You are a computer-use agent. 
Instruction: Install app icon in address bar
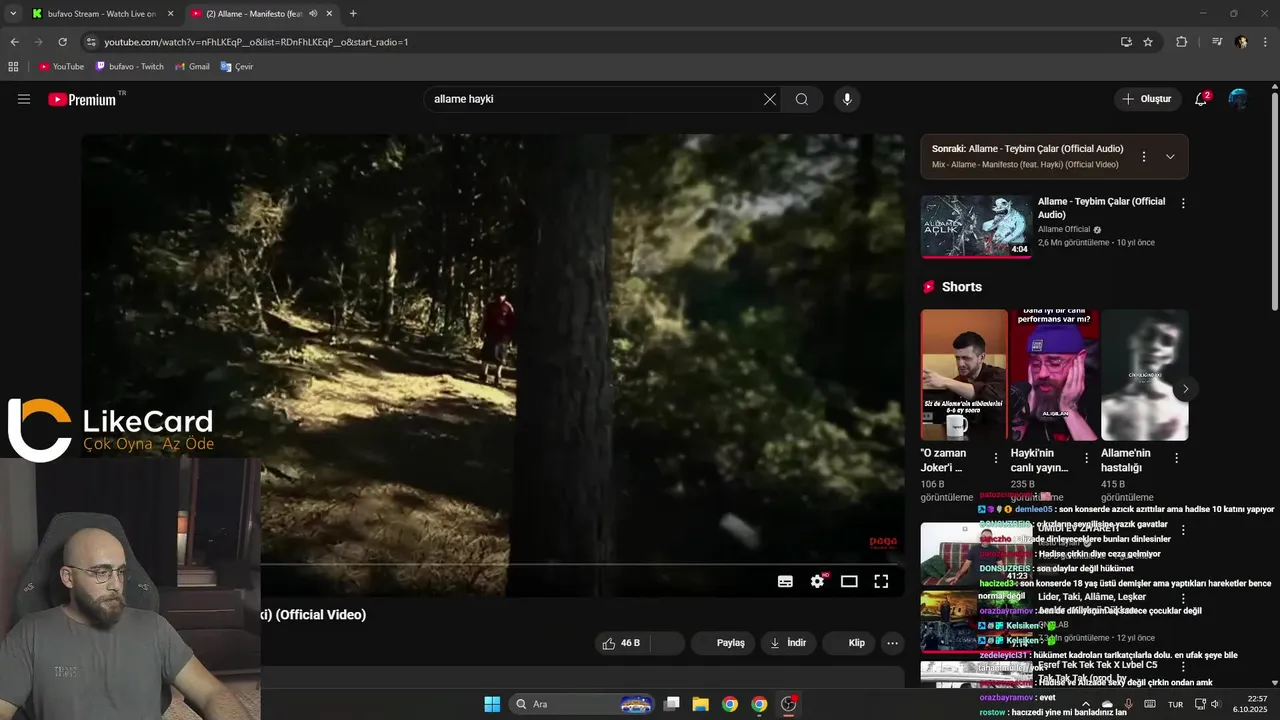[x=1126, y=42]
